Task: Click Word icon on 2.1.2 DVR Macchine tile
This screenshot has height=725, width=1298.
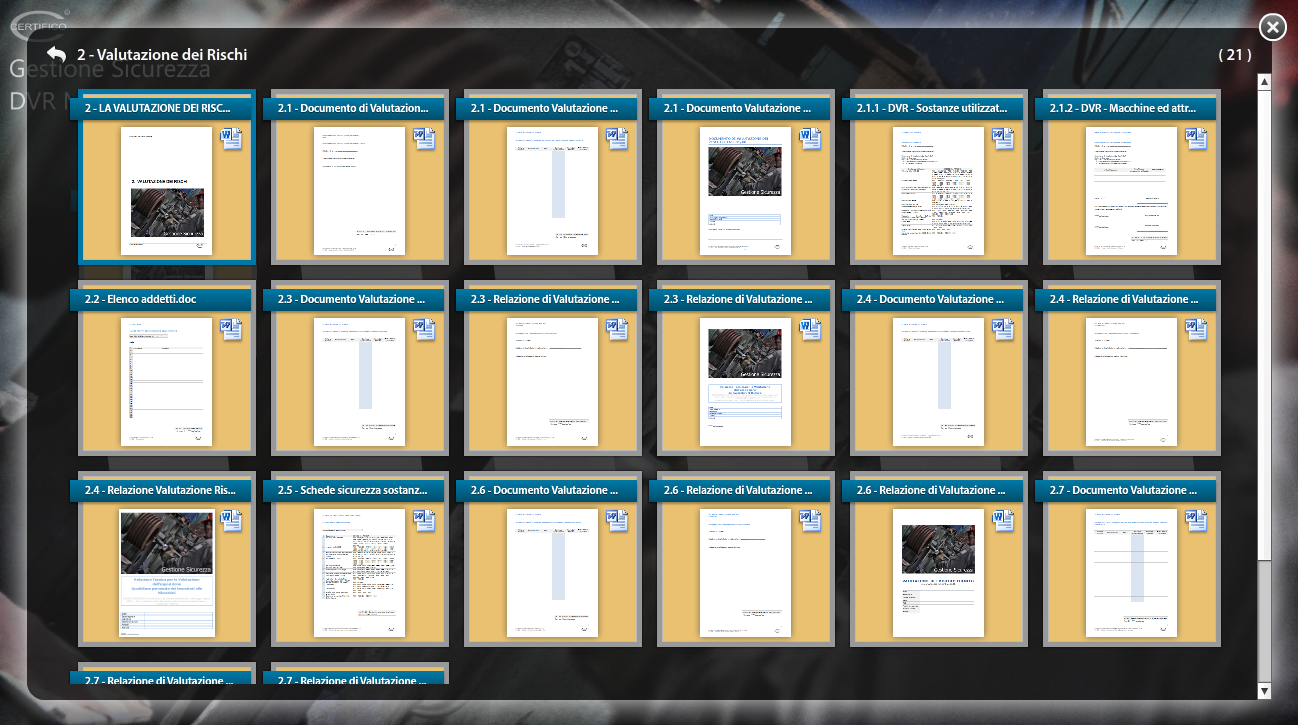Action: click(1196, 138)
